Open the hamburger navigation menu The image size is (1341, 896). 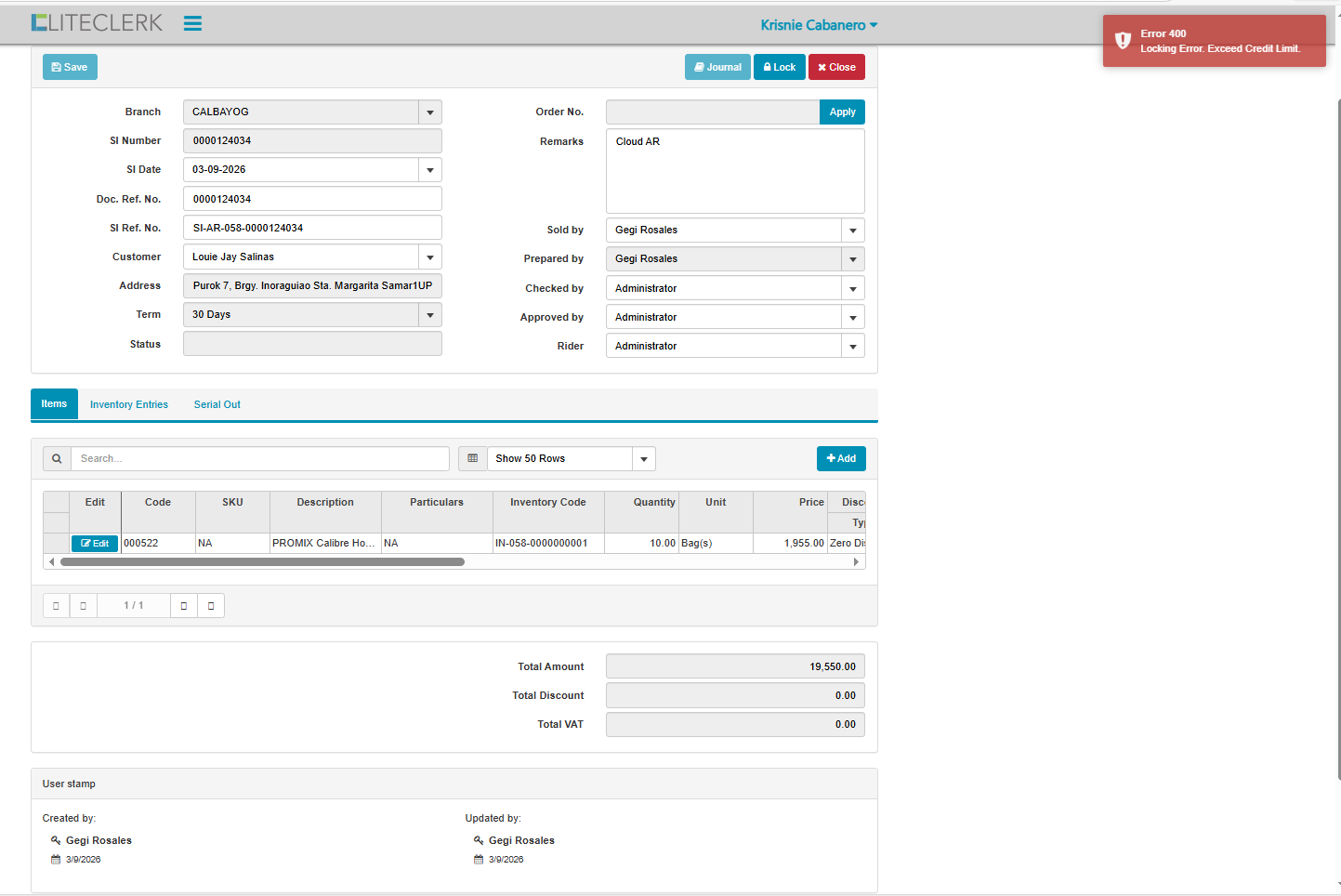(192, 24)
